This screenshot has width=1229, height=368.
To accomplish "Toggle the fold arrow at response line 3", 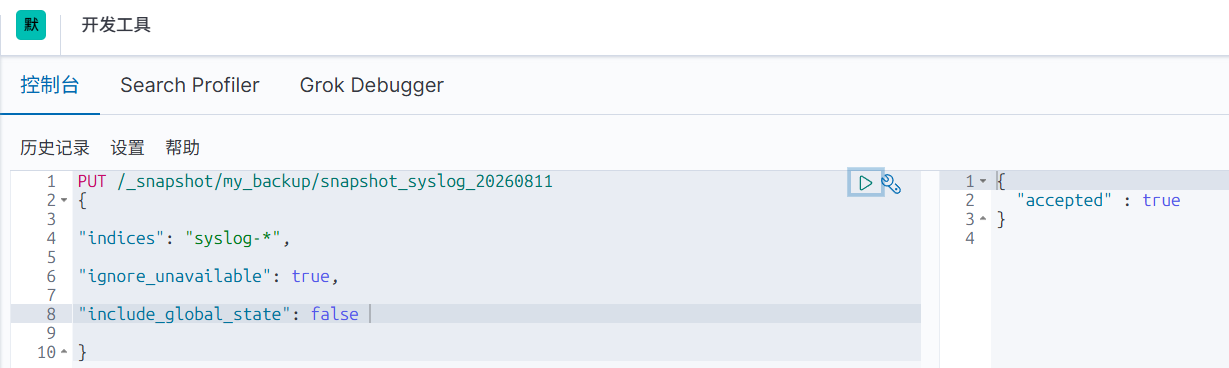I will point(983,219).
